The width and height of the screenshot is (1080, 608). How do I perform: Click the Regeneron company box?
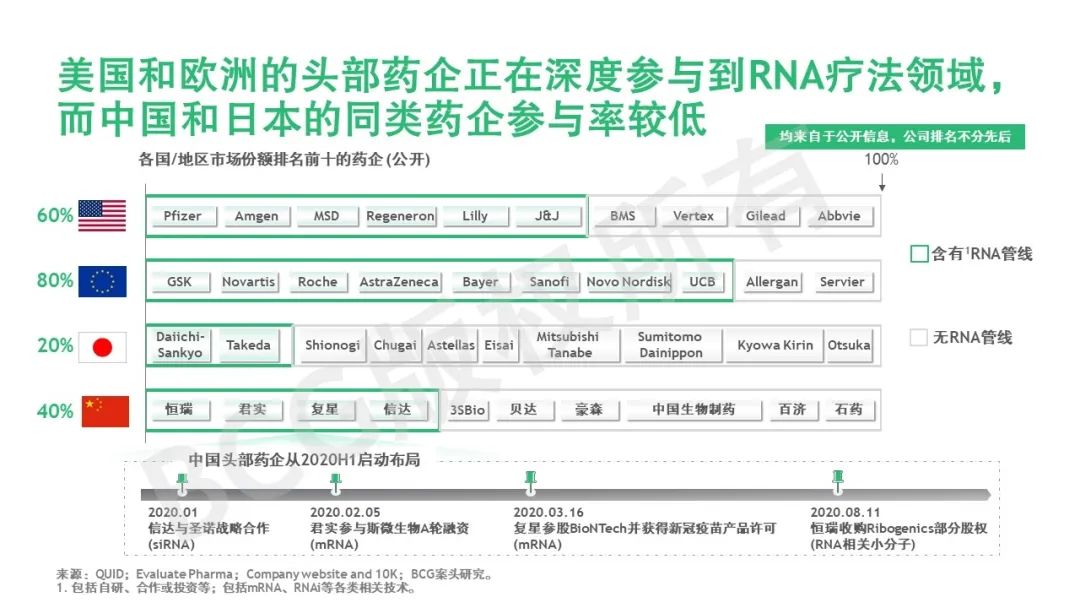pyautogui.click(x=400, y=216)
